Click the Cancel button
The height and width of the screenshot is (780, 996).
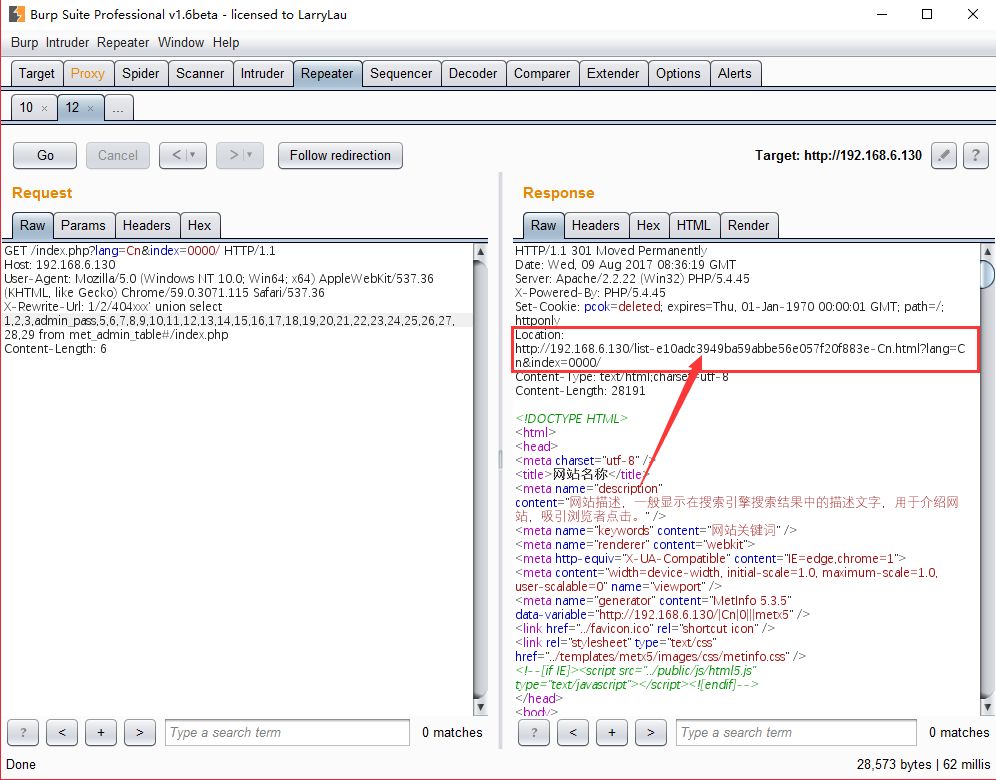click(118, 156)
